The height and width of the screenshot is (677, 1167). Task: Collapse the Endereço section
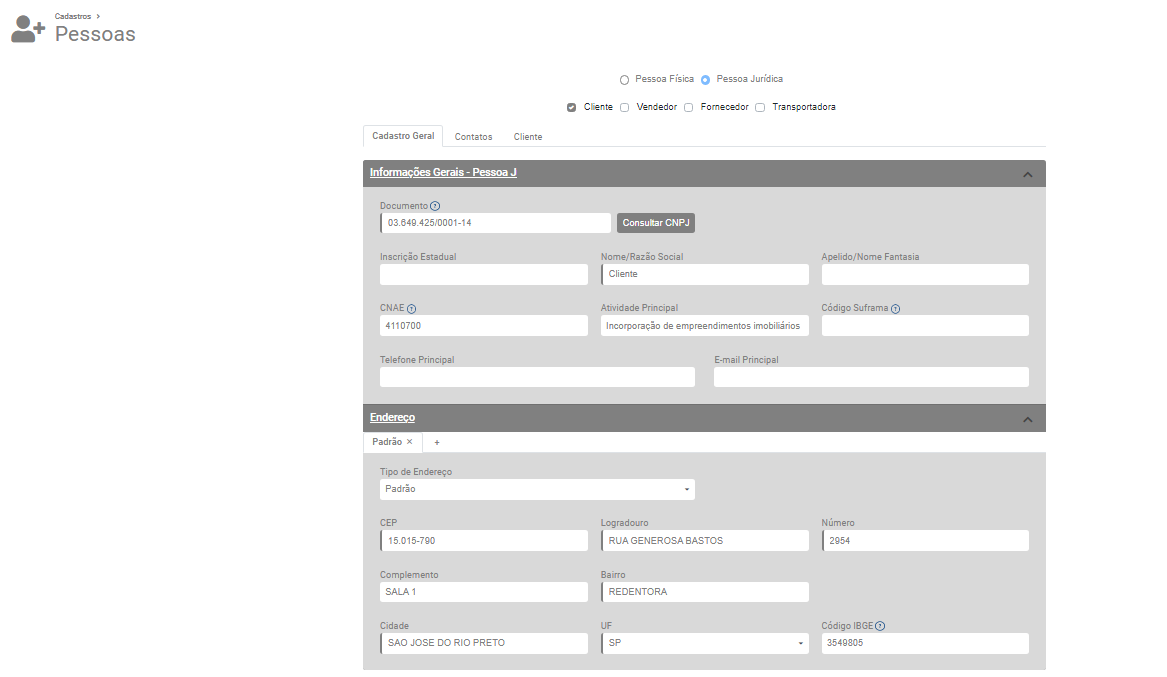(x=1027, y=419)
